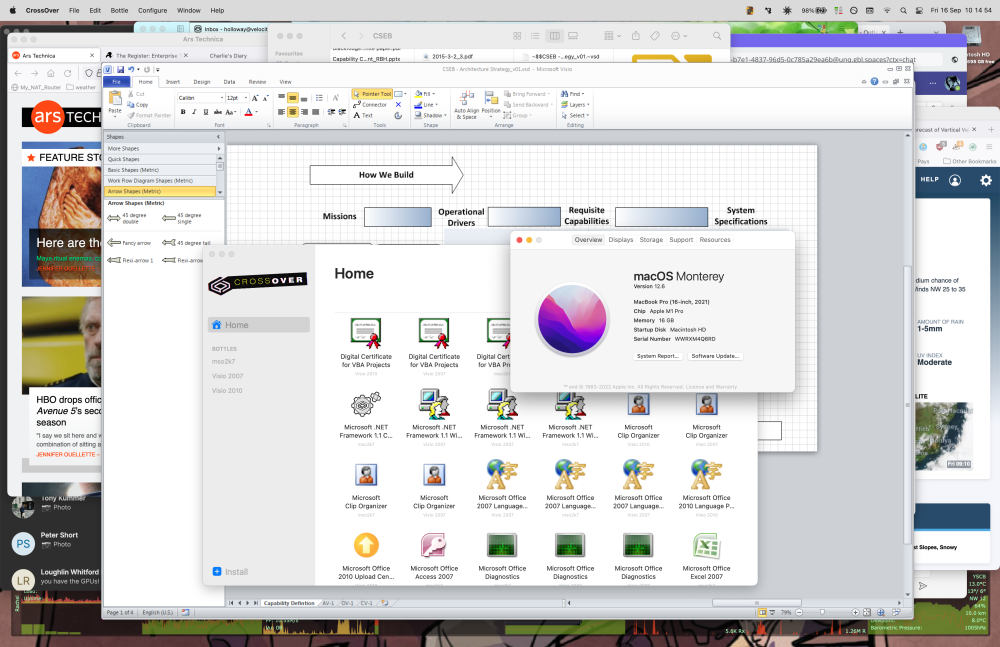
Task: Open the Layers dropdown in Visio Editing
Action: coord(575,105)
